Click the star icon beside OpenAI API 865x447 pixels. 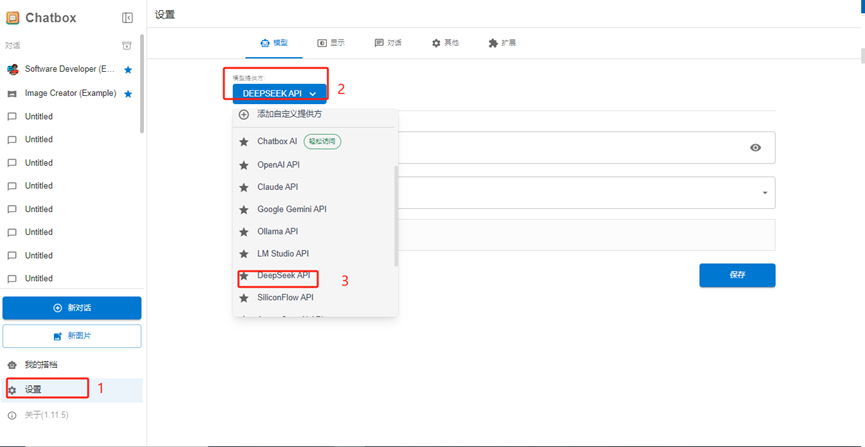(243, 165)
